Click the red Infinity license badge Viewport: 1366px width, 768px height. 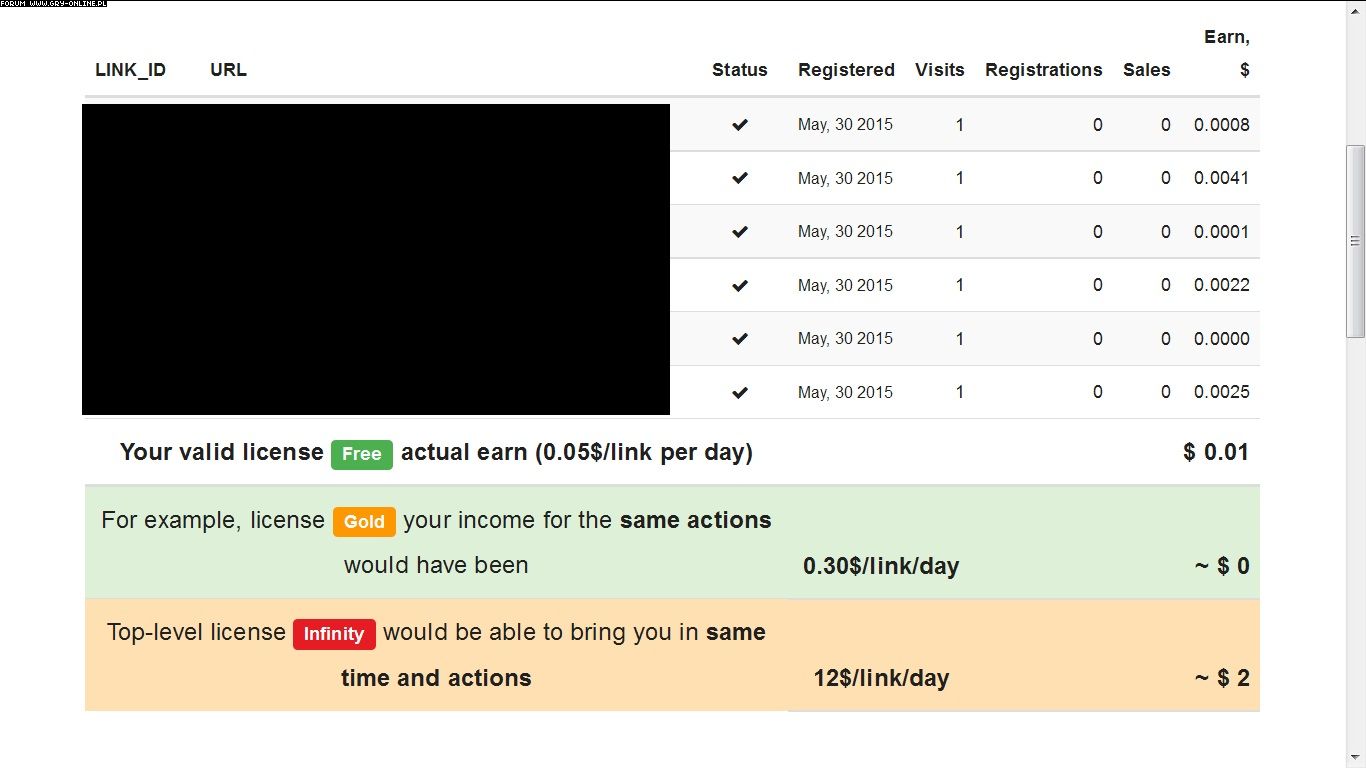(x=334, y=634)
